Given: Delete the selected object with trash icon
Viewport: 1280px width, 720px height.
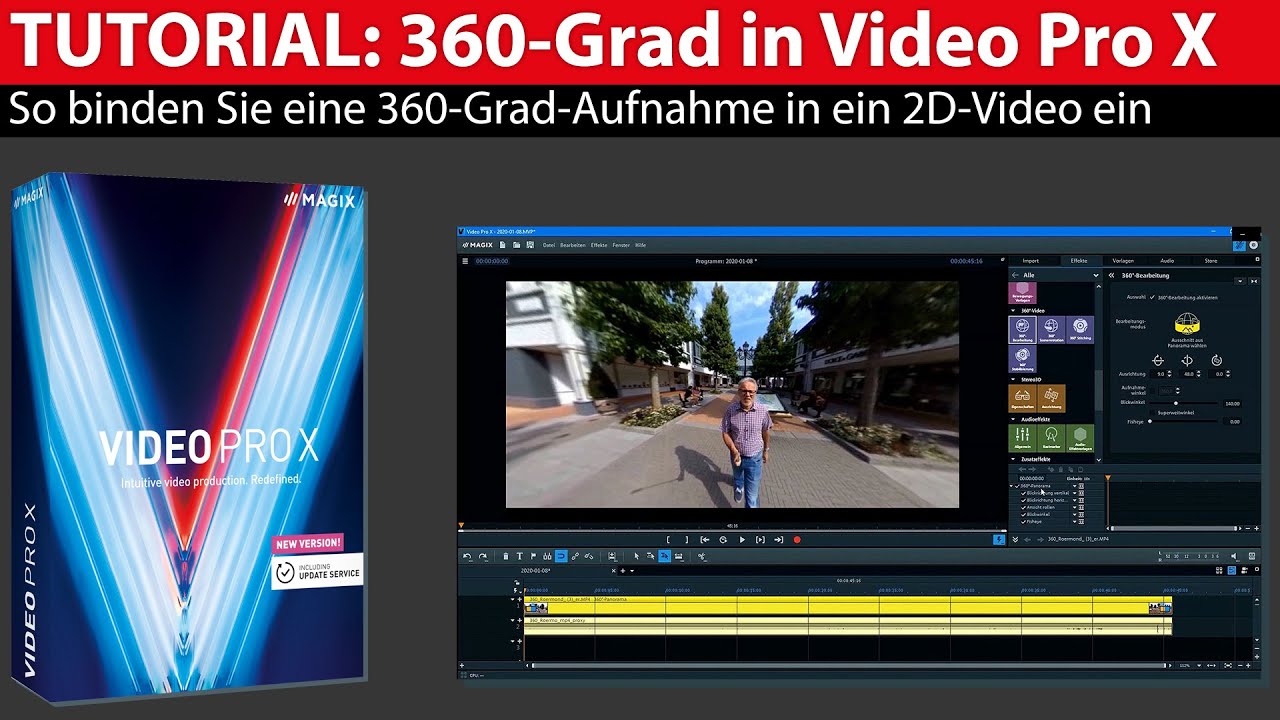Looking at the screenshot, I should pos(506,556).
